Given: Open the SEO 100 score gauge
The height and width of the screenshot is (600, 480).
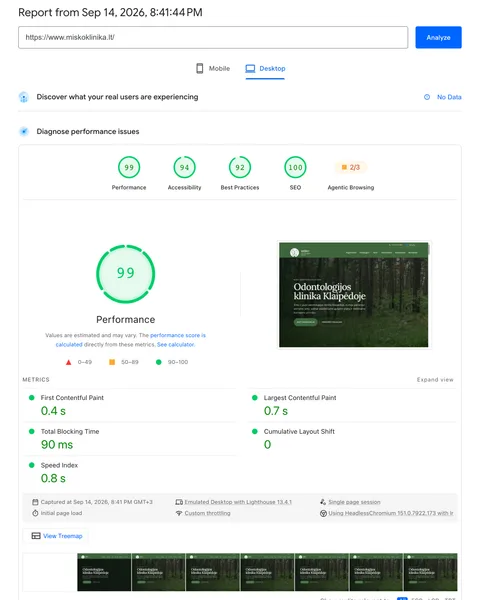Looking at the screenshot, I should (295, 167).
